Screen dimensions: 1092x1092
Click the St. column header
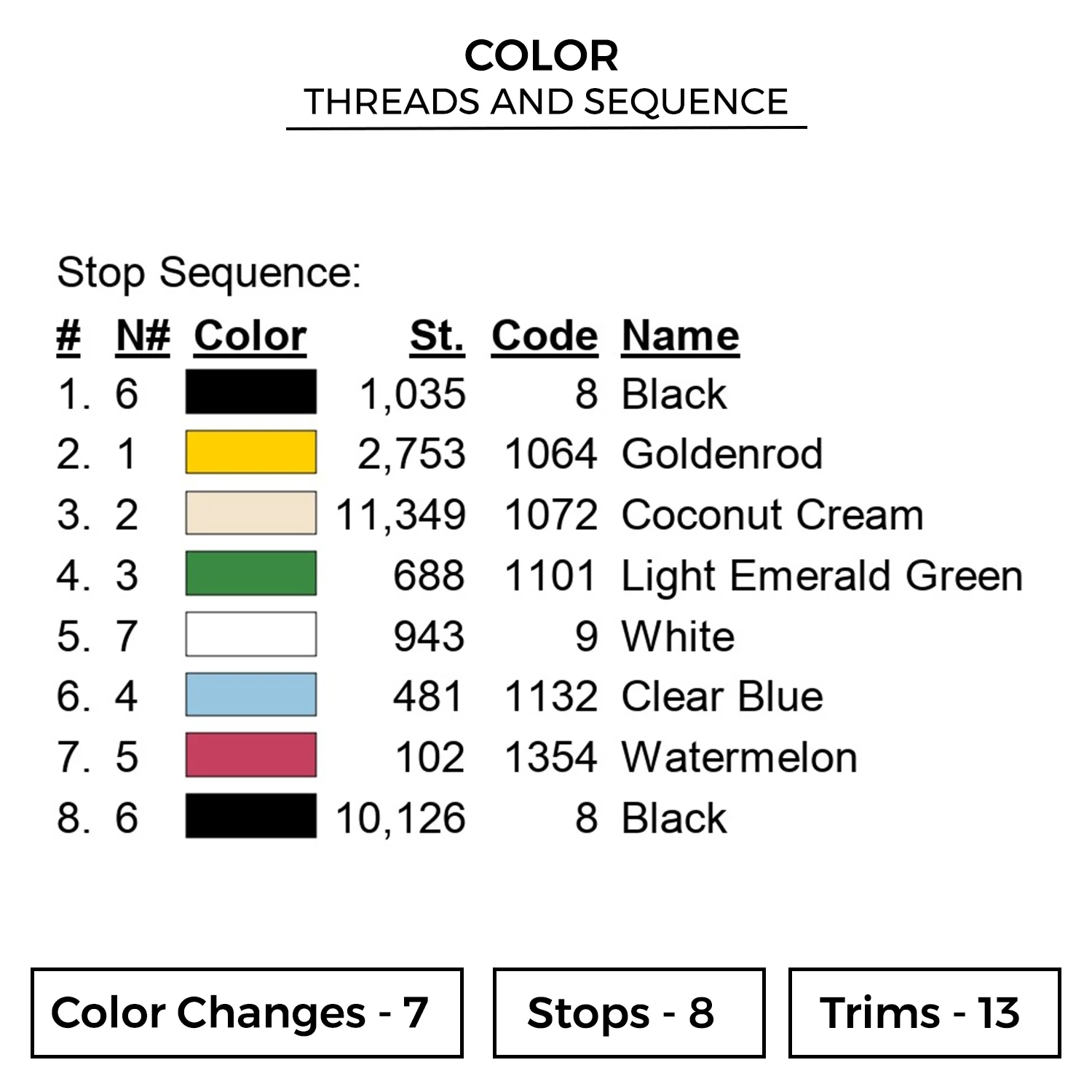click(x=437, y=336)
